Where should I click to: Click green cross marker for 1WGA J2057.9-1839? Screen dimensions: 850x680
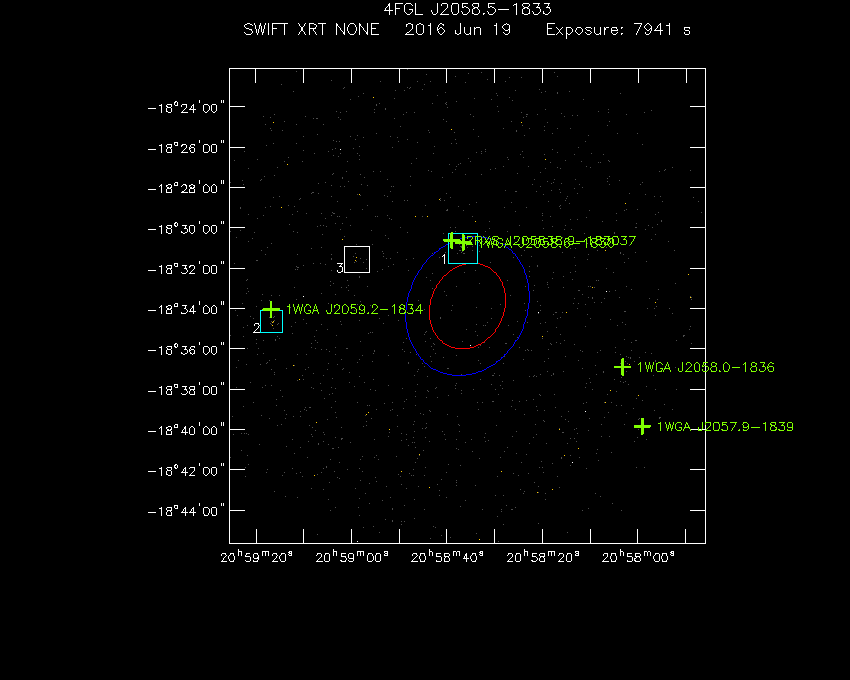point(642,426)
